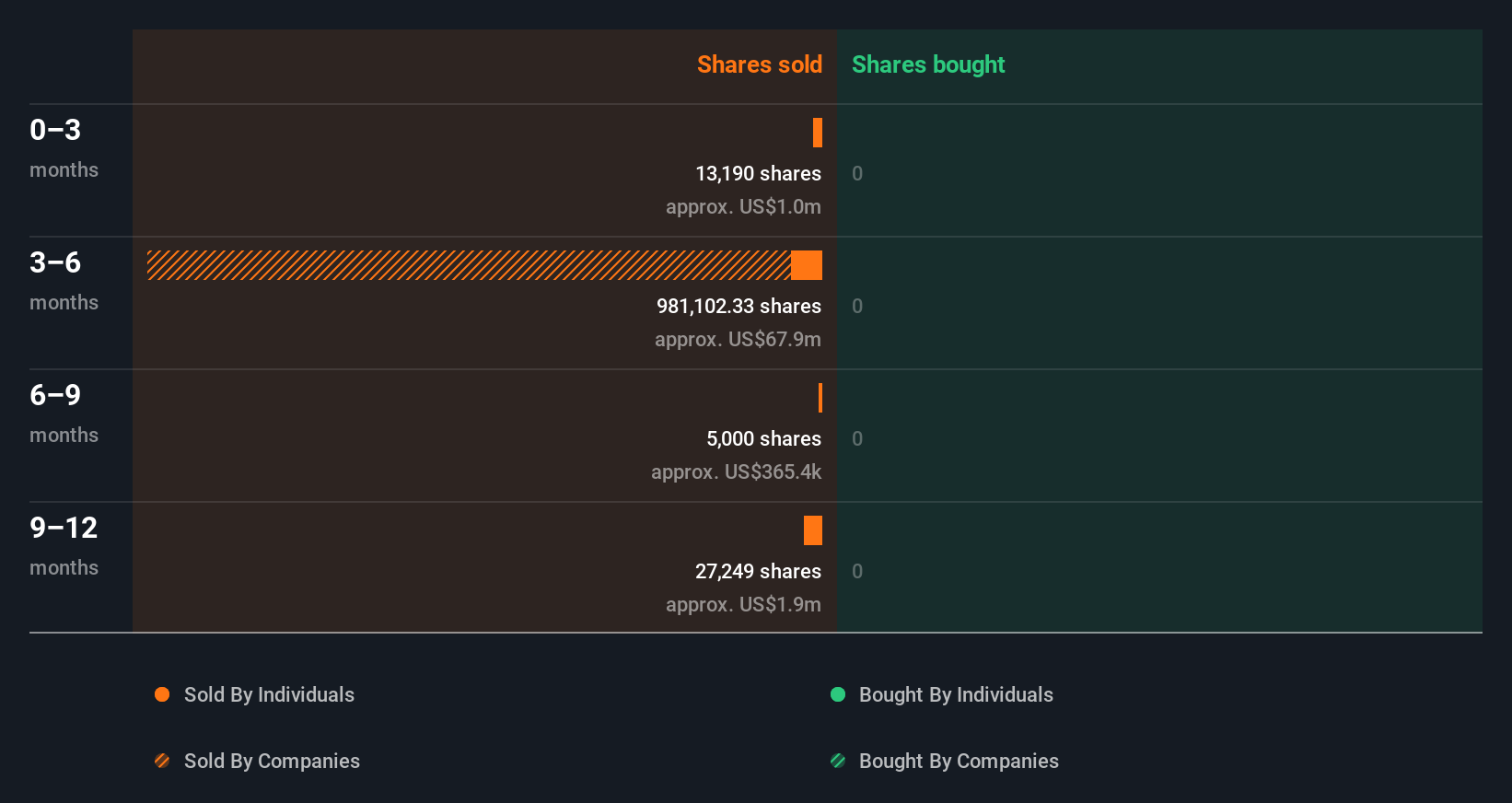The height and width of the screenshot is (803, 1512).
Task: Click the 981,102.33 shares value
Action: pyautogui.click(x=739, y=306)
